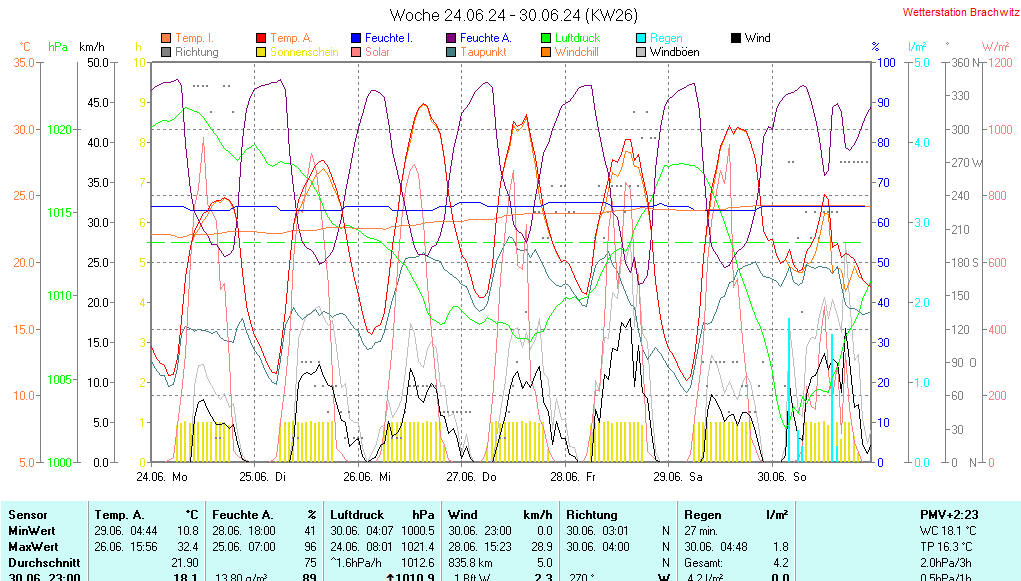Click the orange Temp. I. legend square
1021x581 pixels.
click(167, 38)
